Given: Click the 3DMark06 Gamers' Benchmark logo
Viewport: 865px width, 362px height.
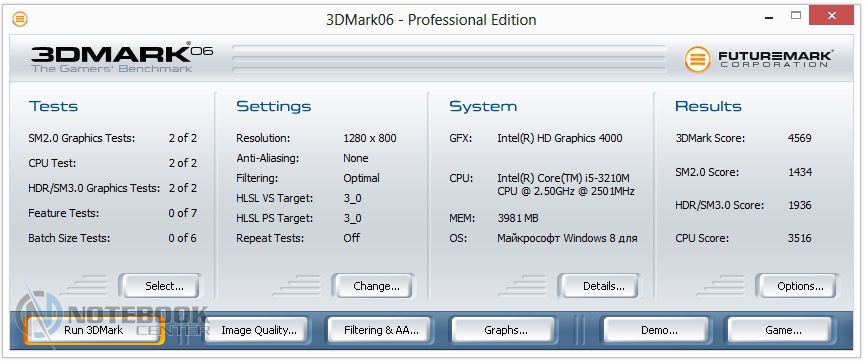Looking at the screenshot, I should click(x=121, y=57).
